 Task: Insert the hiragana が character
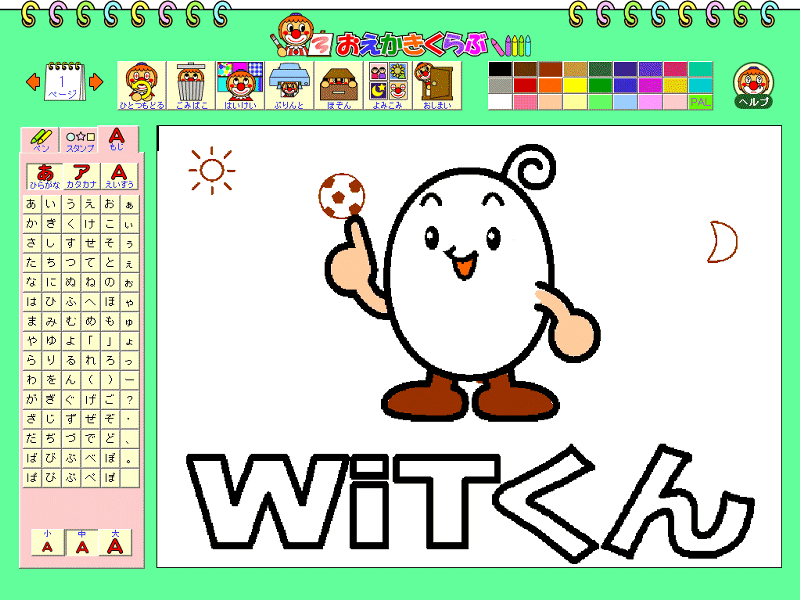32,400
